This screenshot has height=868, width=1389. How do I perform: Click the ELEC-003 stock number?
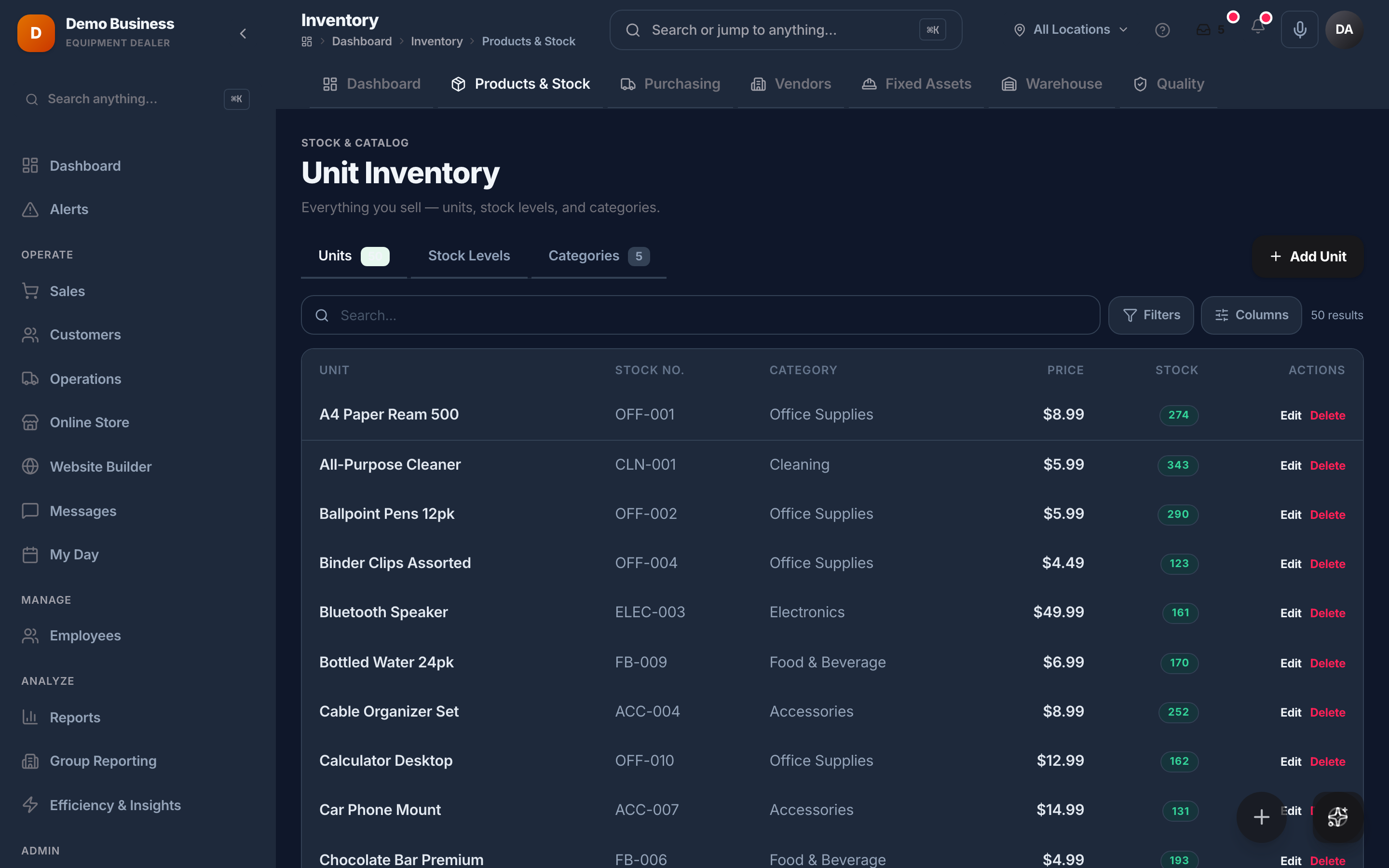click(650, 612)
